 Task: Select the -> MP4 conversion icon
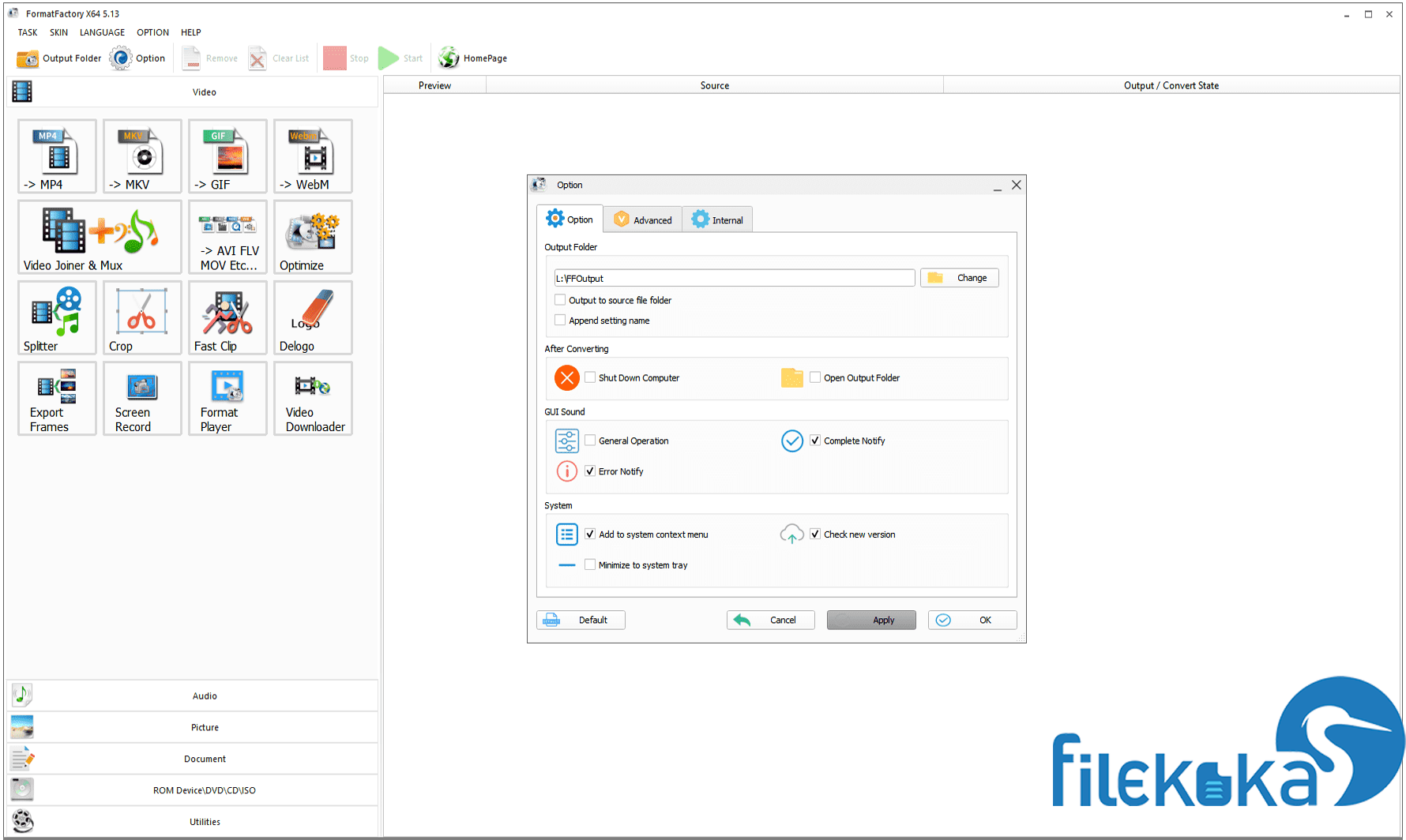point(57,156)
